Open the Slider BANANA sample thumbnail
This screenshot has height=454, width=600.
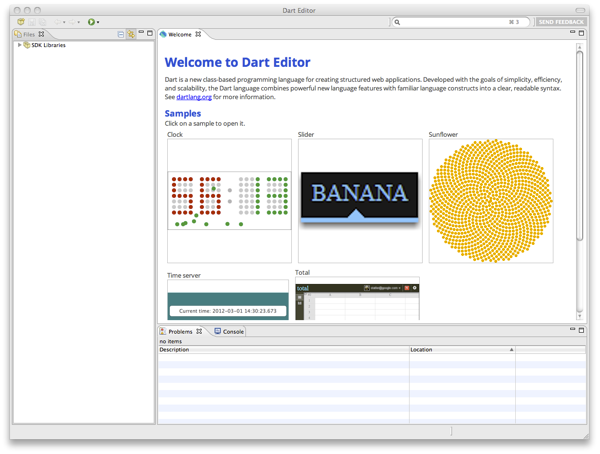pyautogui.click(x=360, y=201)
